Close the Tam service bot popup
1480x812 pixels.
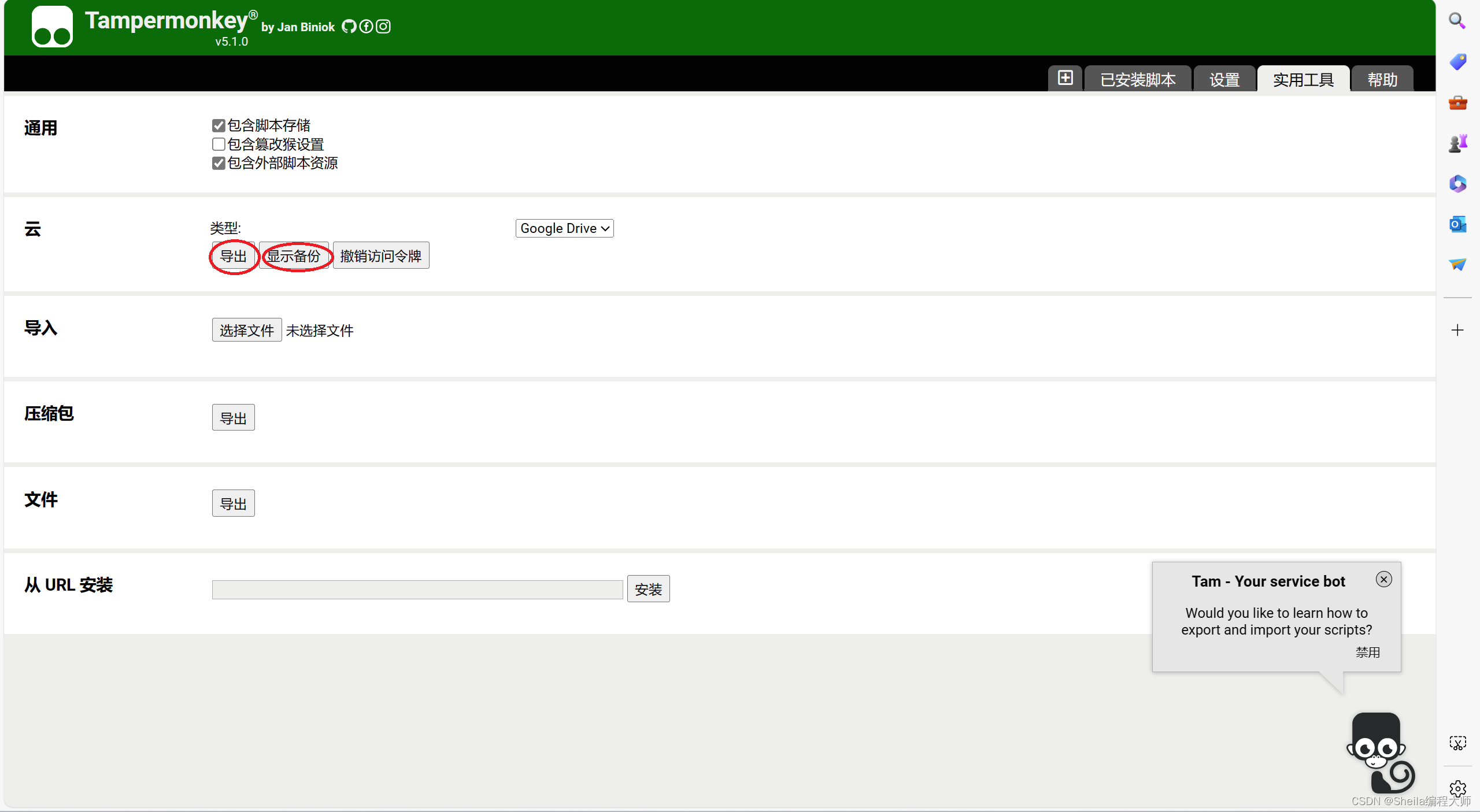(x=1383, y=579)
